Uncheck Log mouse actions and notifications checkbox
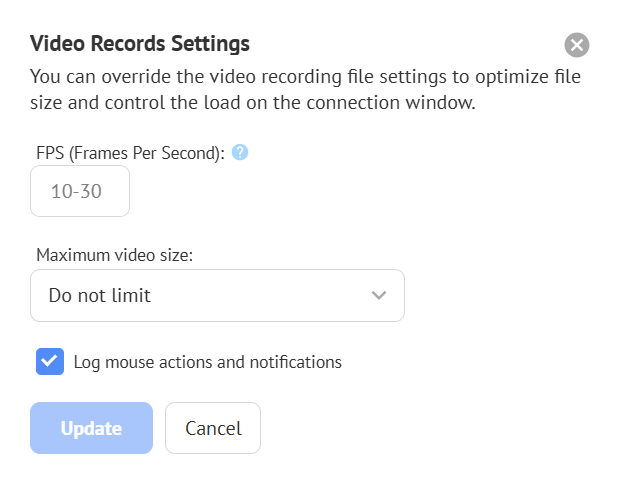 tap(50, 362)
